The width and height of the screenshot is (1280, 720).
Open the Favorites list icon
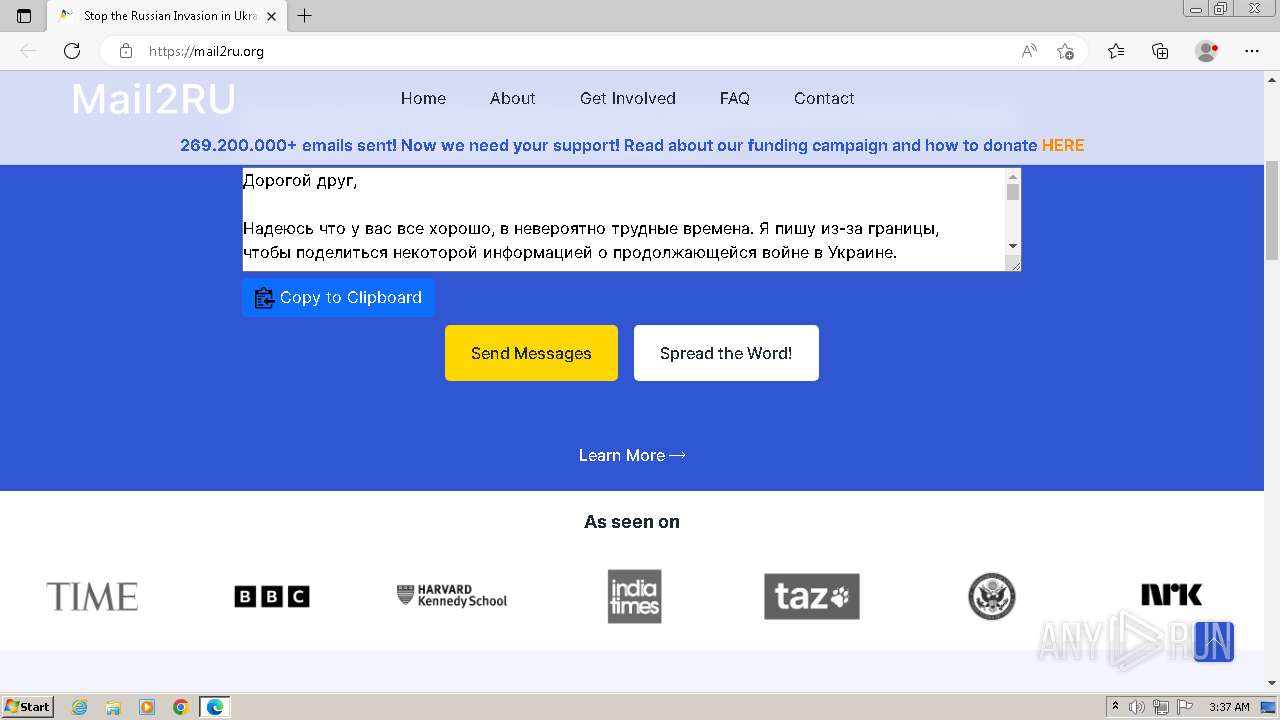pos(1116,51)
